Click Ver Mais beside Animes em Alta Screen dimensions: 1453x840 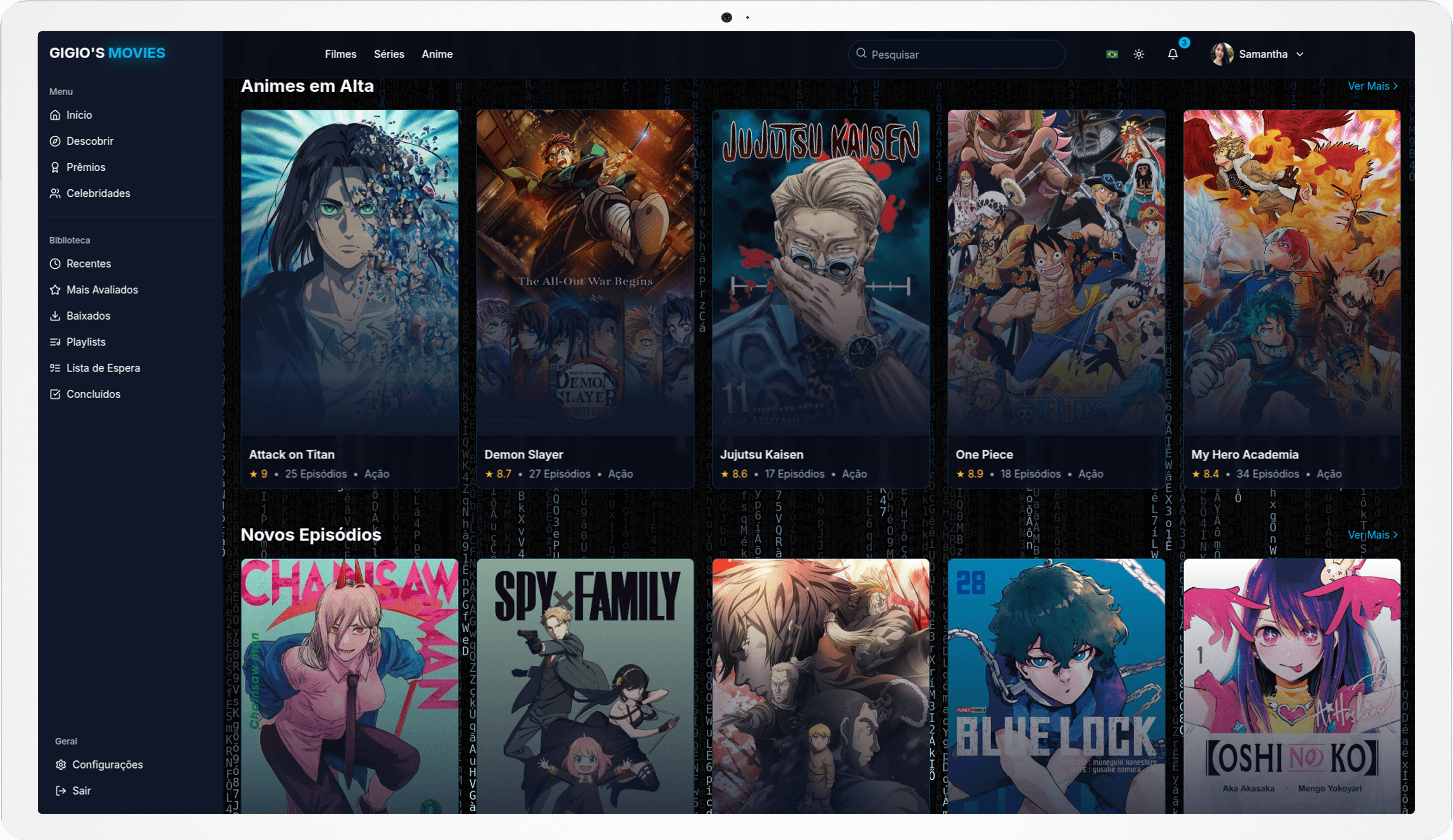(1372, 86)
